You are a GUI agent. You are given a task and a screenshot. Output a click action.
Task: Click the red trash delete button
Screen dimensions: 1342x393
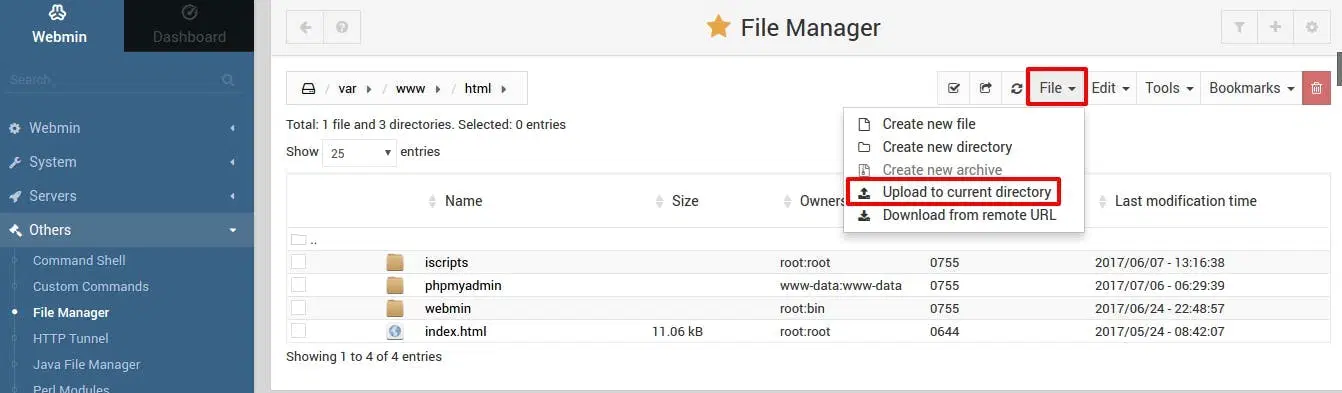[x=1316, y=88]
